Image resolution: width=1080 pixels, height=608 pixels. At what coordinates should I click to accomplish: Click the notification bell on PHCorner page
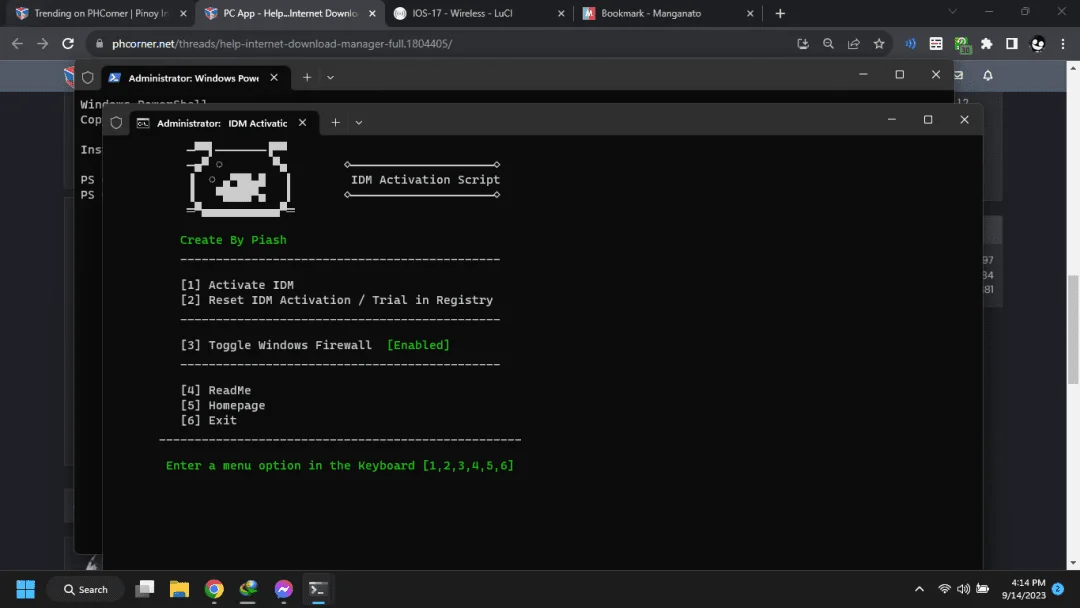click(x=988, y=75)
